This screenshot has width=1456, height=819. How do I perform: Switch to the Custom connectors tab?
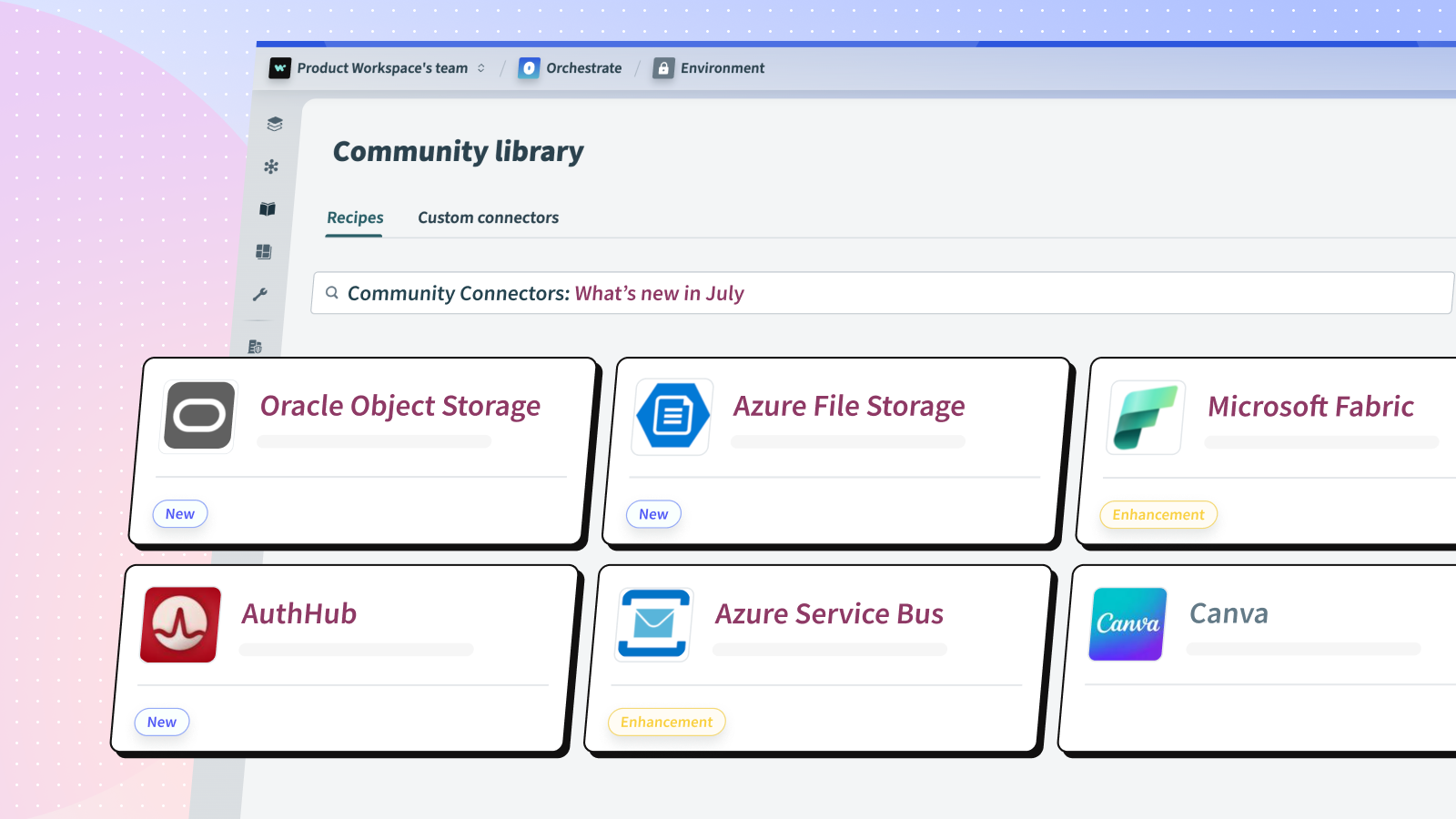point(489,217)
